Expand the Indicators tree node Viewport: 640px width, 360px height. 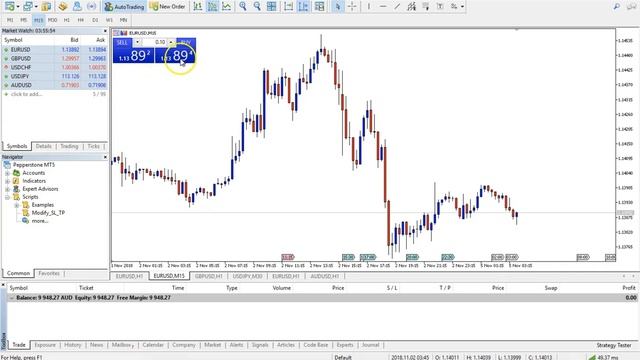7,181
